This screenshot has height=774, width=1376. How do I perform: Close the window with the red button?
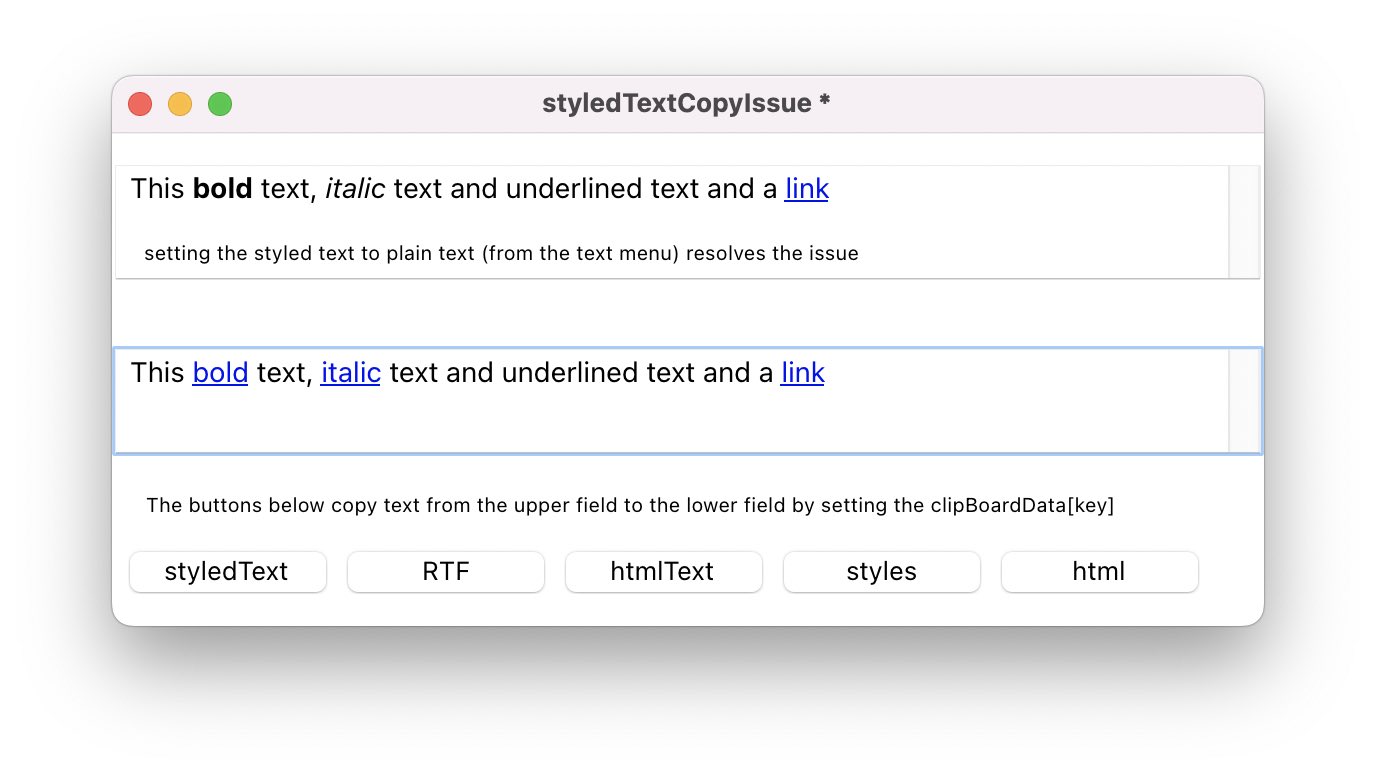140,104
